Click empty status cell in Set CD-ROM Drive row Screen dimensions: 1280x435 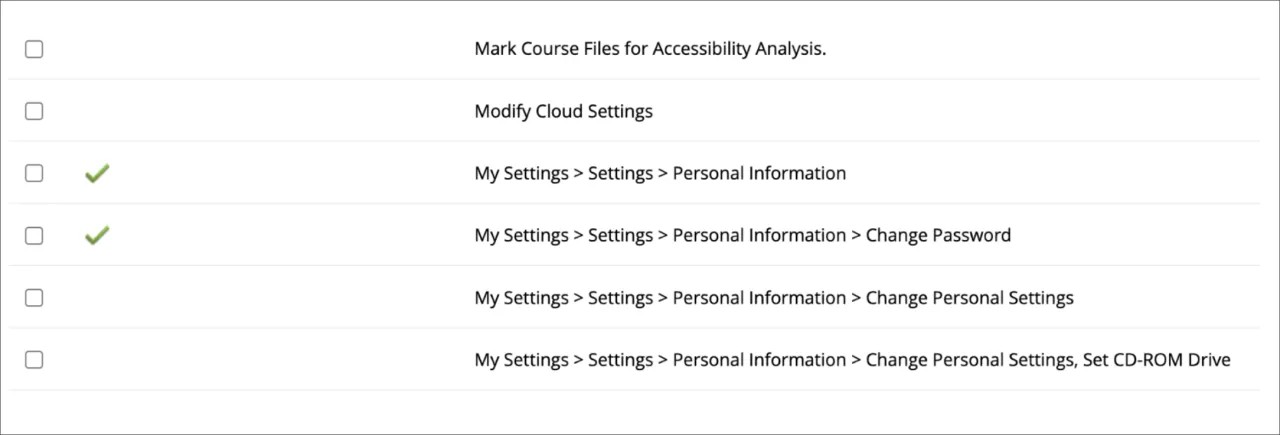click(97, 359)
